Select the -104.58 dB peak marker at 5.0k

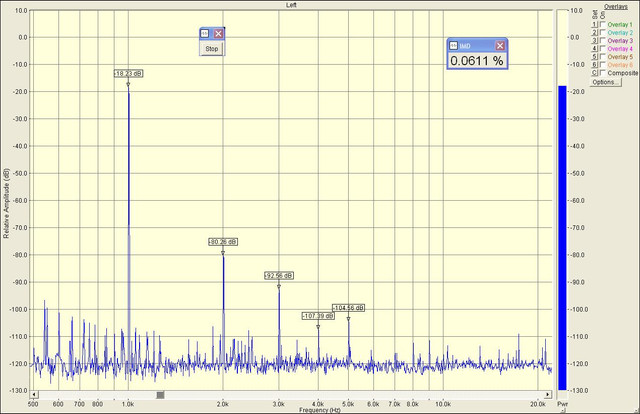[x=348, y=308]
